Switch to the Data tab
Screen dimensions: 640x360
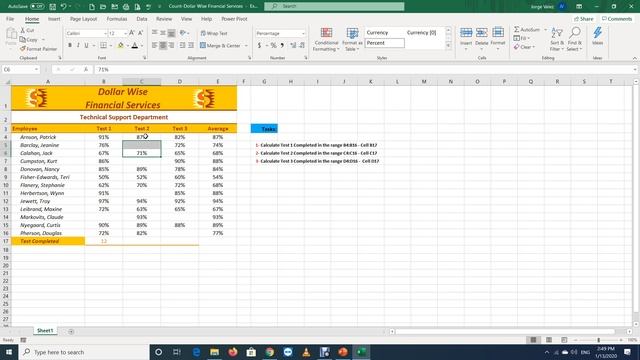click(x=142, y=19)
